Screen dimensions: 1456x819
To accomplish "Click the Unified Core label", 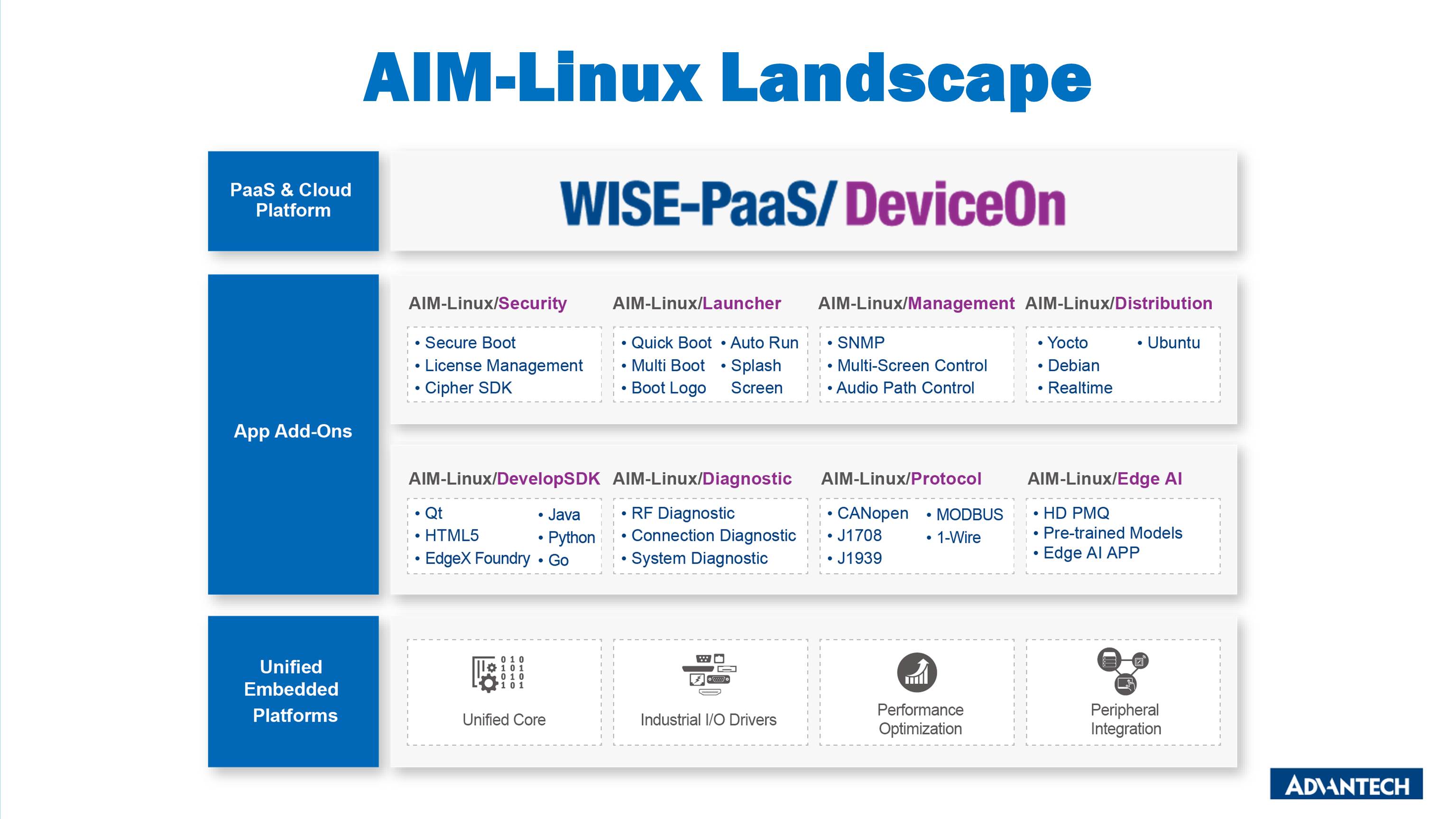I will [x=504, y=719].
